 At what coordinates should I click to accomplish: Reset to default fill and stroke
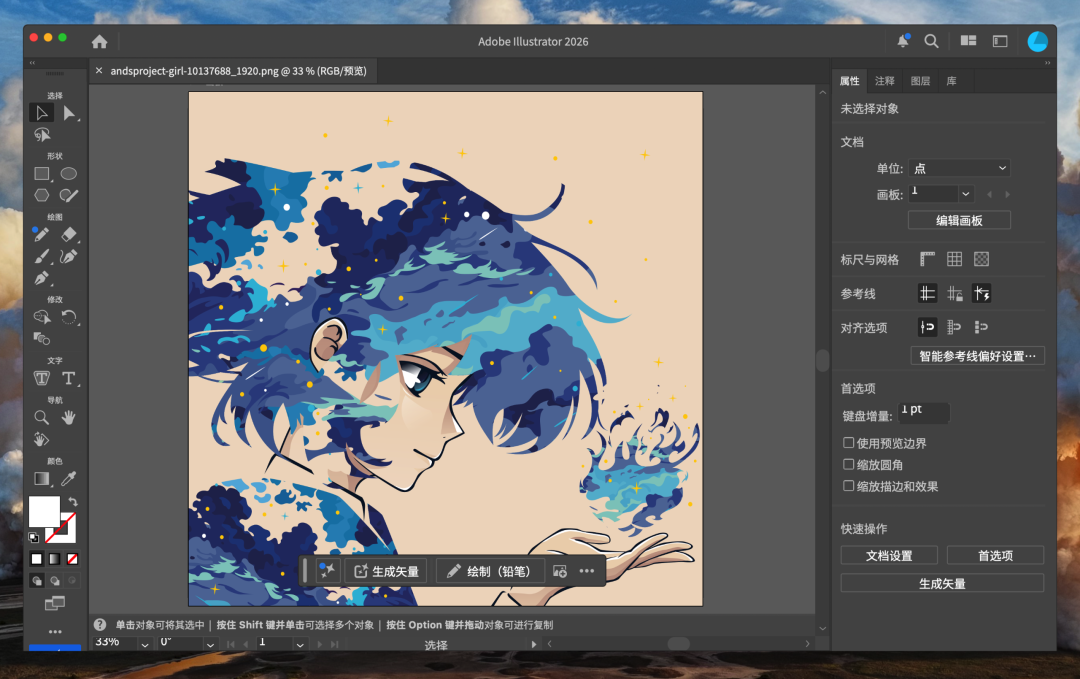[x=33, y=537]
